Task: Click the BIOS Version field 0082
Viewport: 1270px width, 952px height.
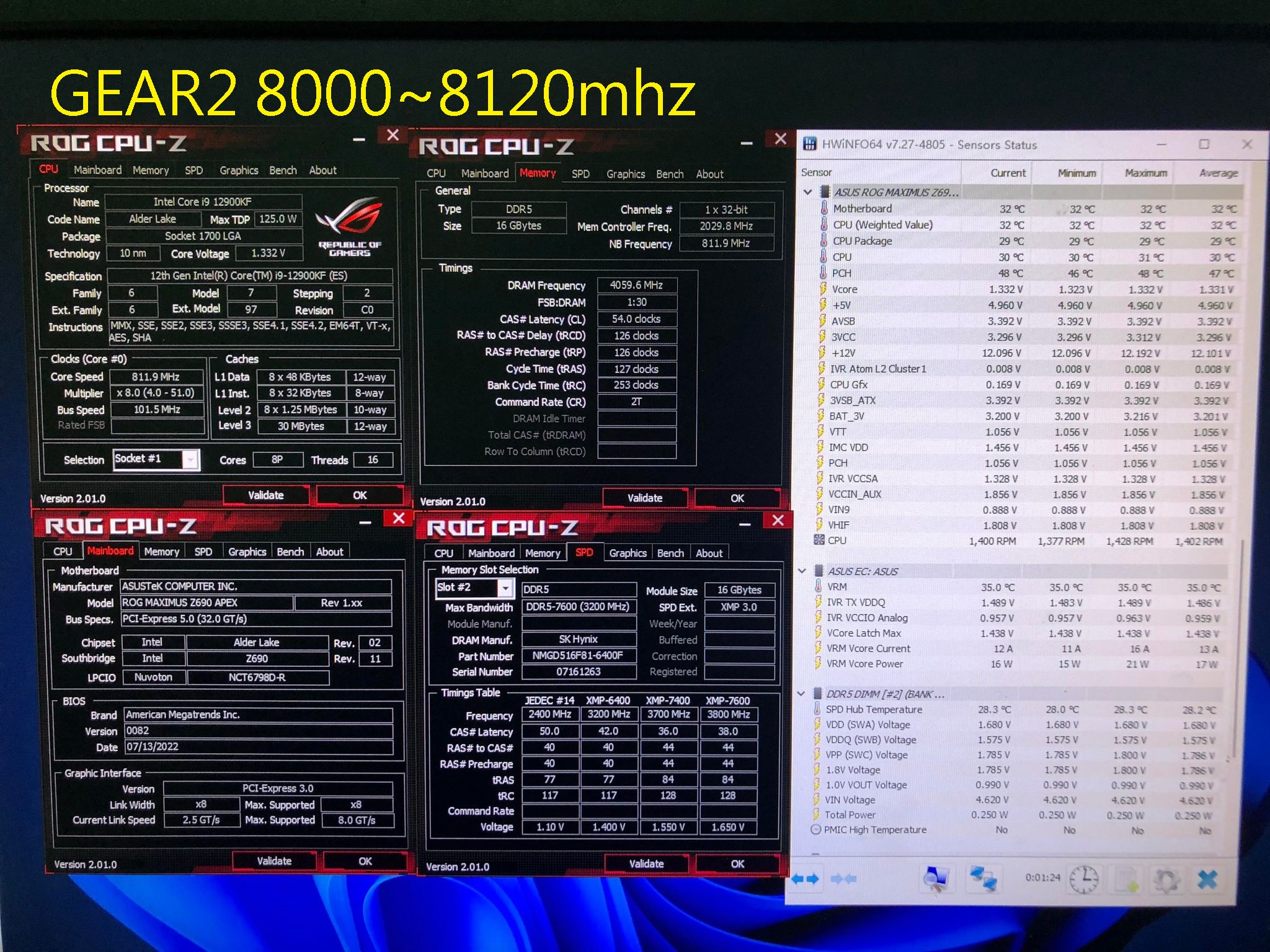Action: pos(259,731)
